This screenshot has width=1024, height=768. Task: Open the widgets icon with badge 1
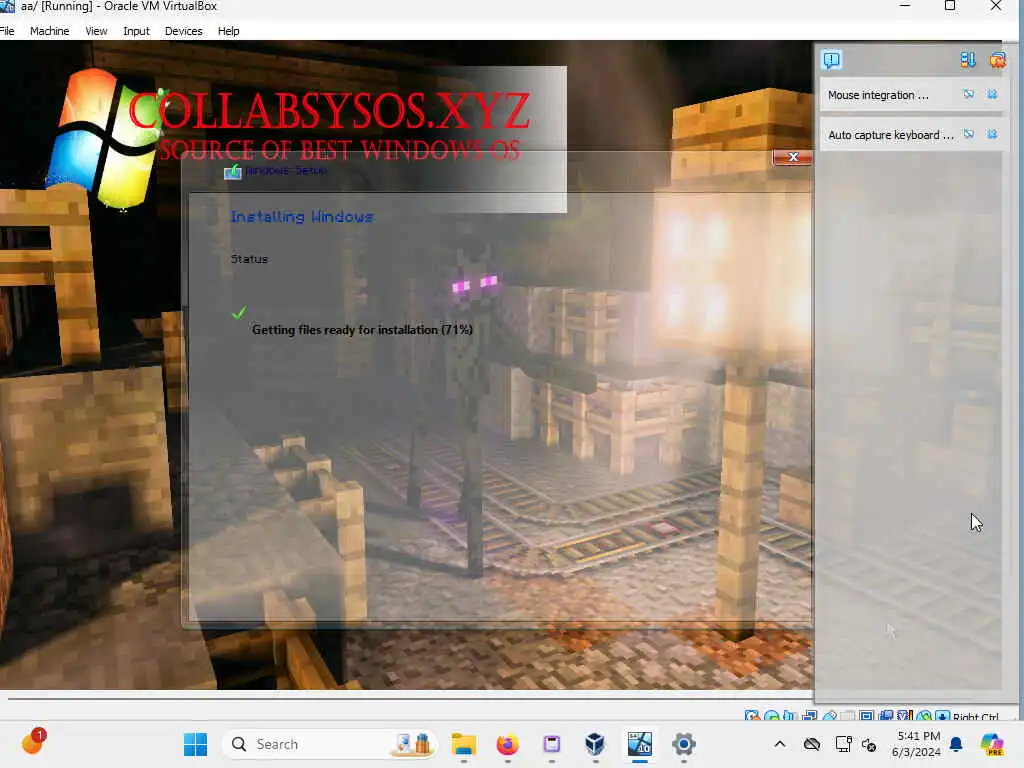coord(33,743)
